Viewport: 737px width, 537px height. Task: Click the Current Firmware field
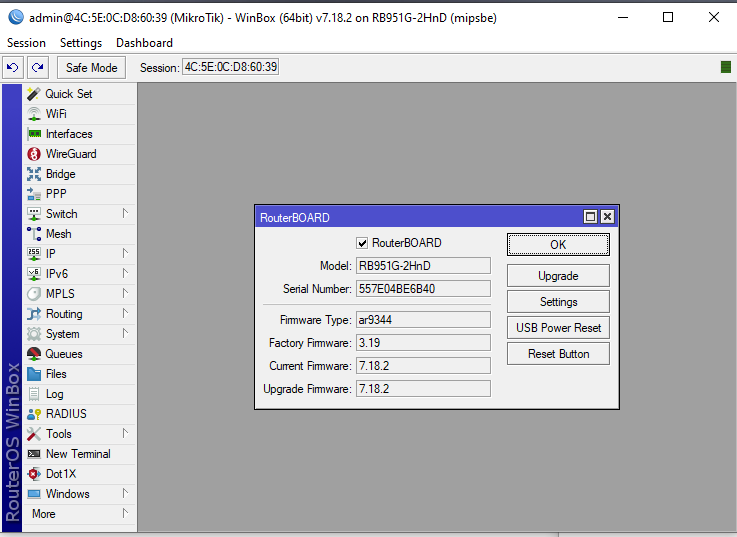click(x=423, y=366)
